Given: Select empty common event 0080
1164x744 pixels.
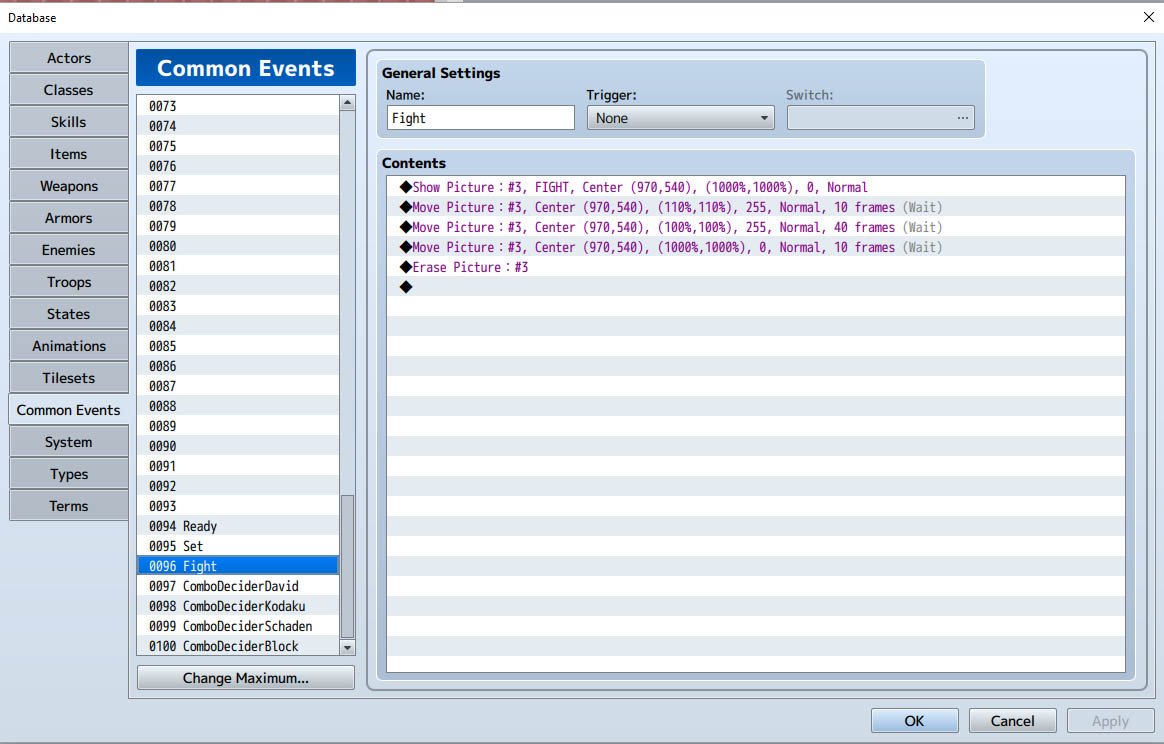Looking at the screenshot, I should [x=238, y=246].
